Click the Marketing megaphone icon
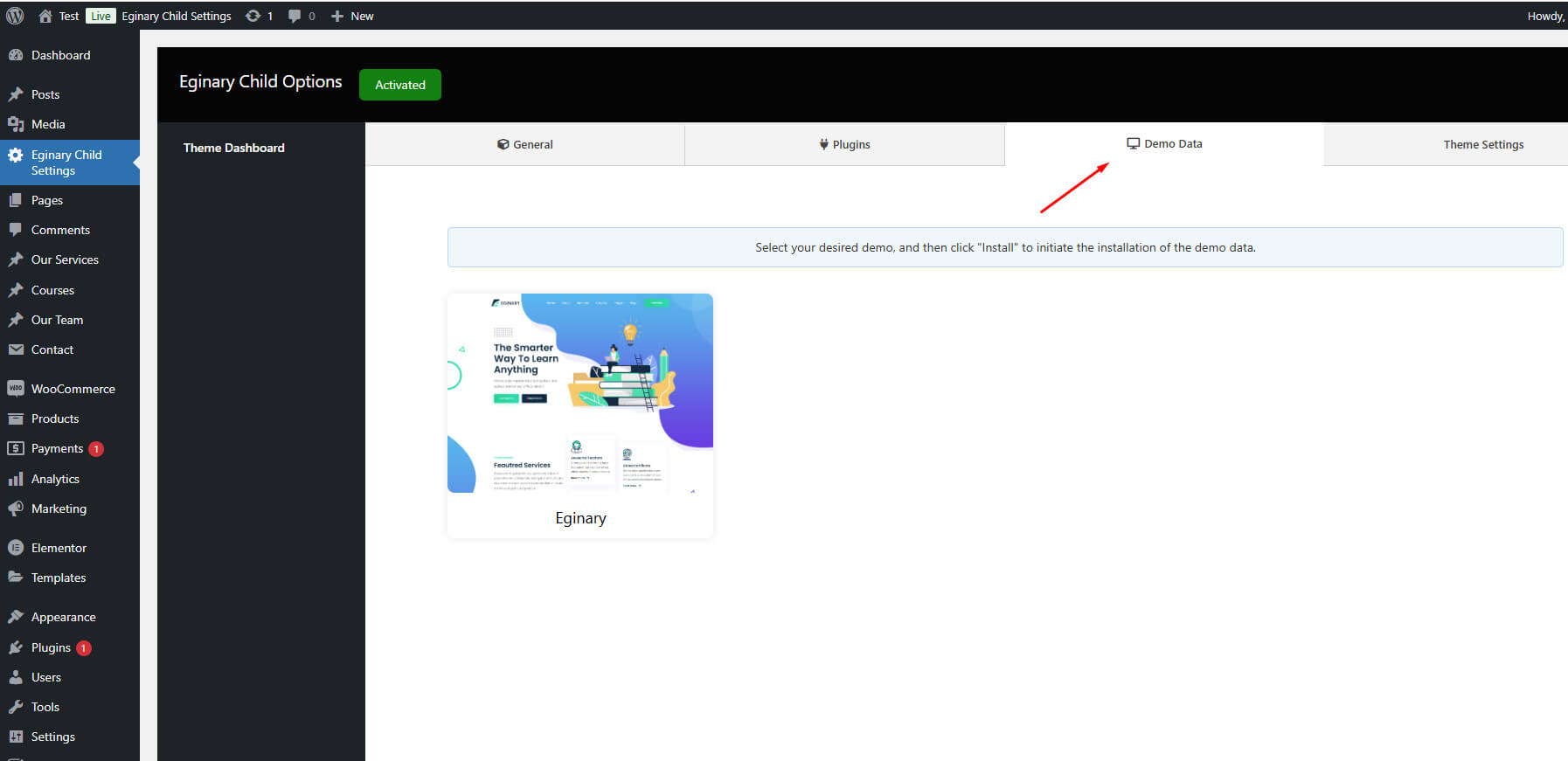 pyautogui.click(x=16, y=508)
